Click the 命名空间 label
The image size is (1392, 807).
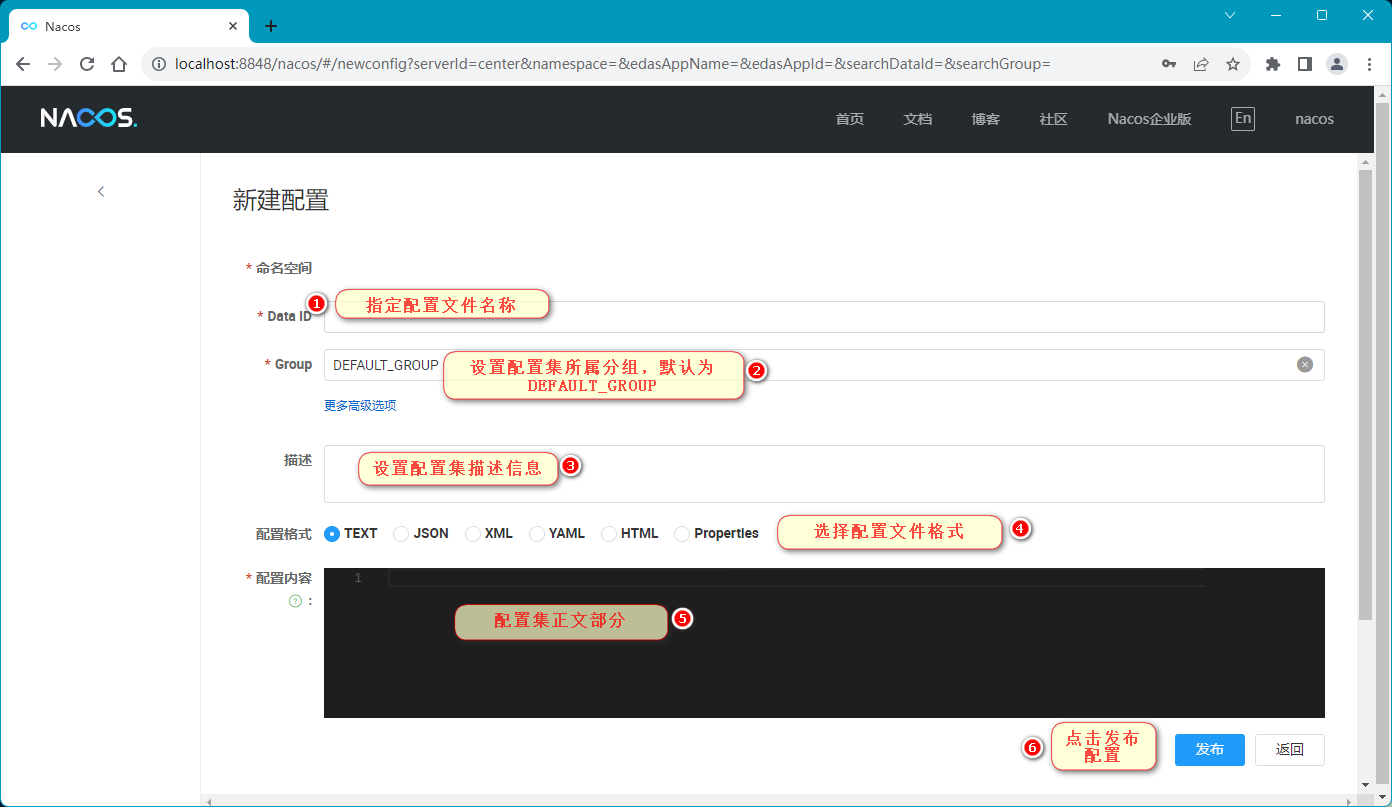click(x=284, y=268)
